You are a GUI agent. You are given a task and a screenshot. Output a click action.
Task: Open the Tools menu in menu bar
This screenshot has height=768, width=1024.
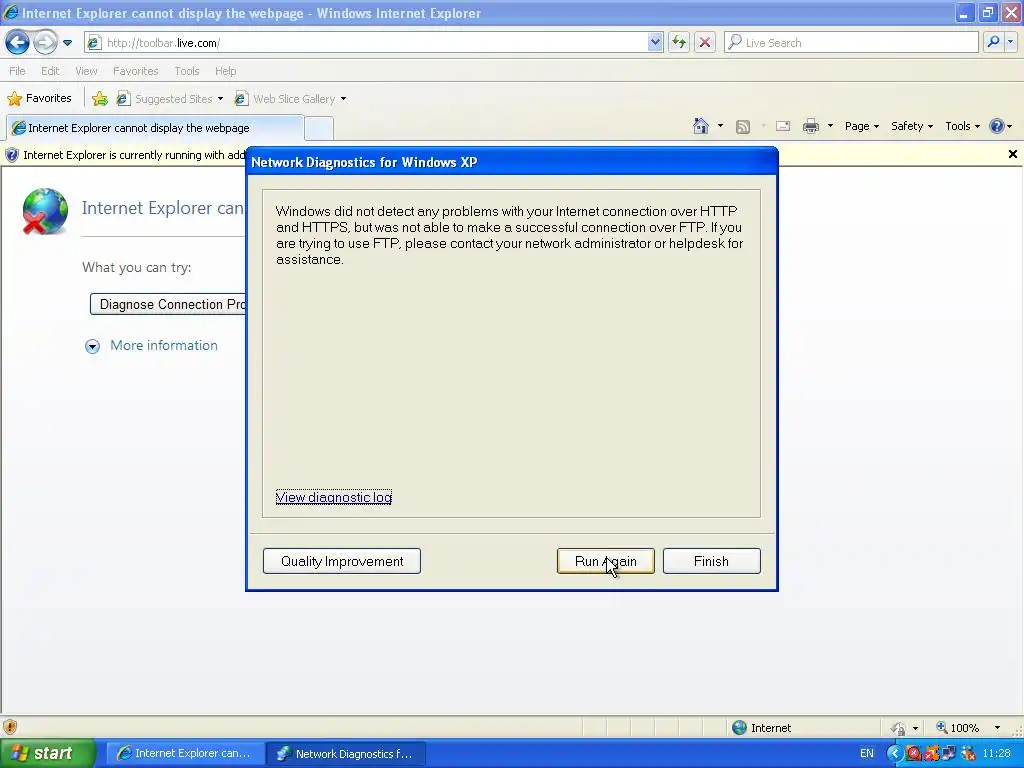pos(187,71)
